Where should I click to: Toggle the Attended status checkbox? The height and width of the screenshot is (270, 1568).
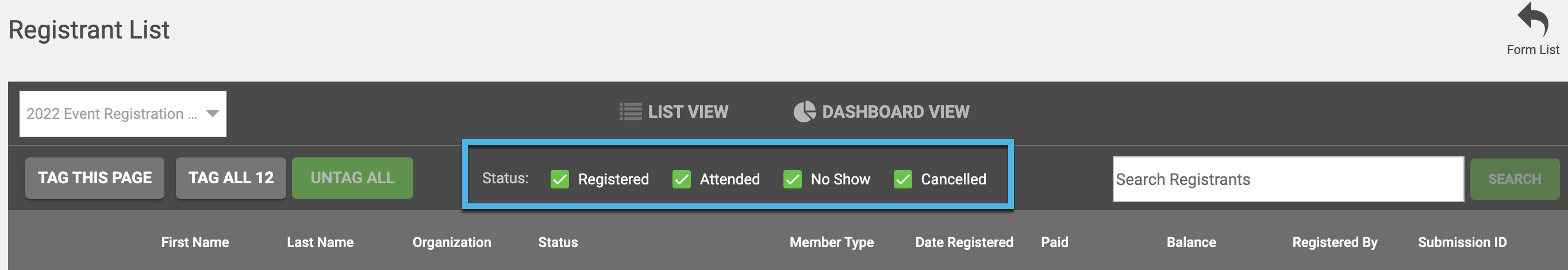(681, 179)
